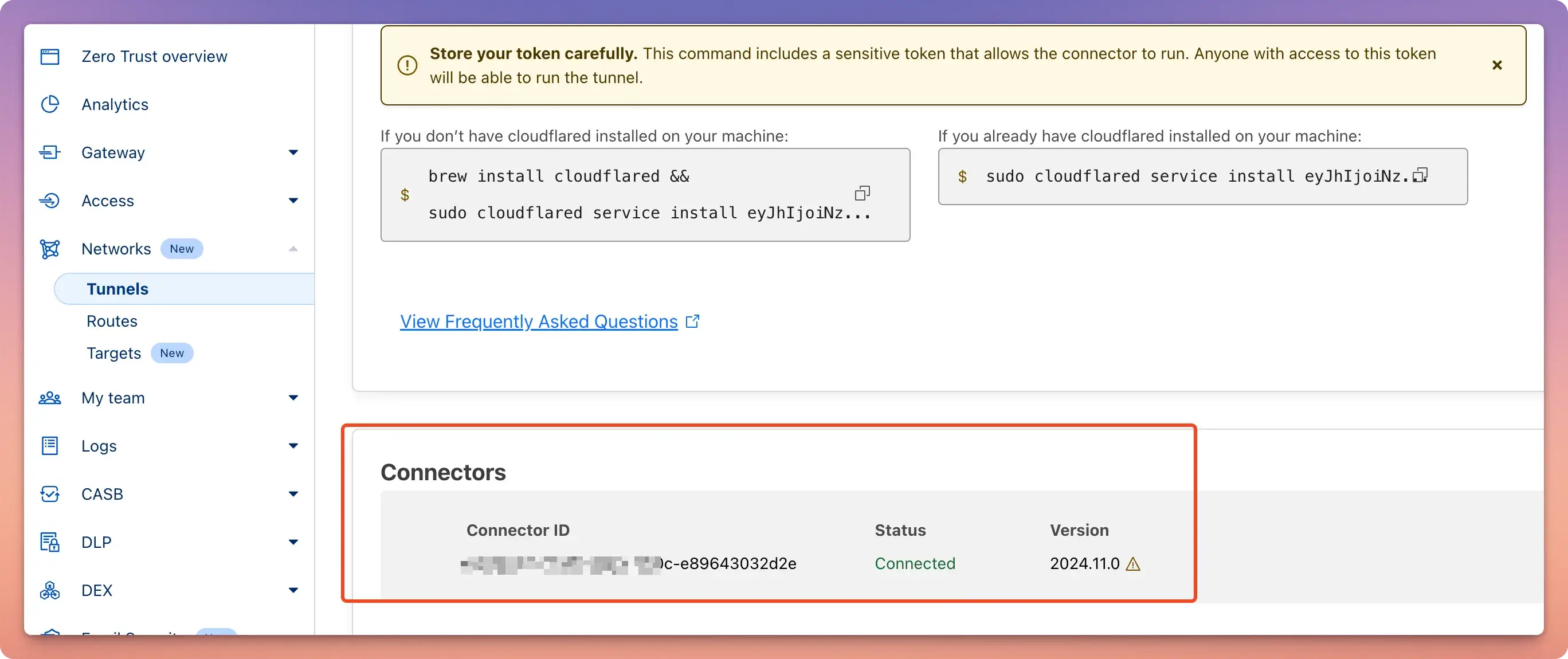This screenshot has width=1568, height=659.
Task: Expand the Access menu arrow
Action: (x=293, y=201)
